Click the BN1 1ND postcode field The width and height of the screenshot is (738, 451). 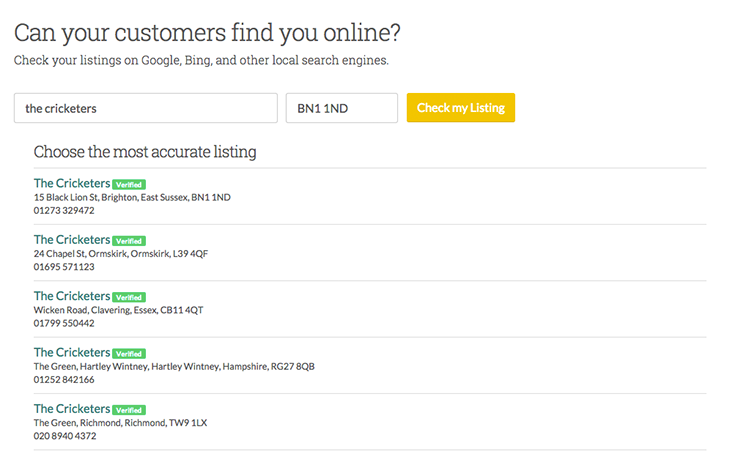pyautogui.click(x=342, y=108)
